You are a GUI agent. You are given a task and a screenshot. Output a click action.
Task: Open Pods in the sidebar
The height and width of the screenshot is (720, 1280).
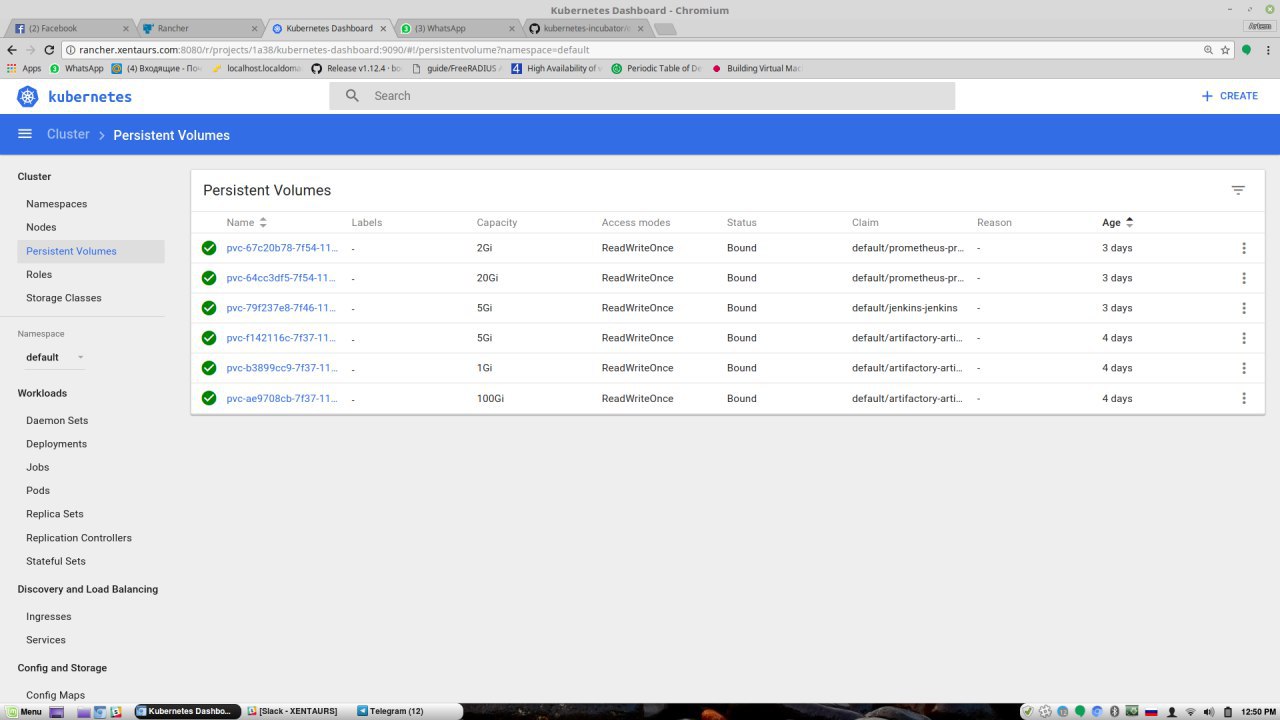[x=38, y=491]
